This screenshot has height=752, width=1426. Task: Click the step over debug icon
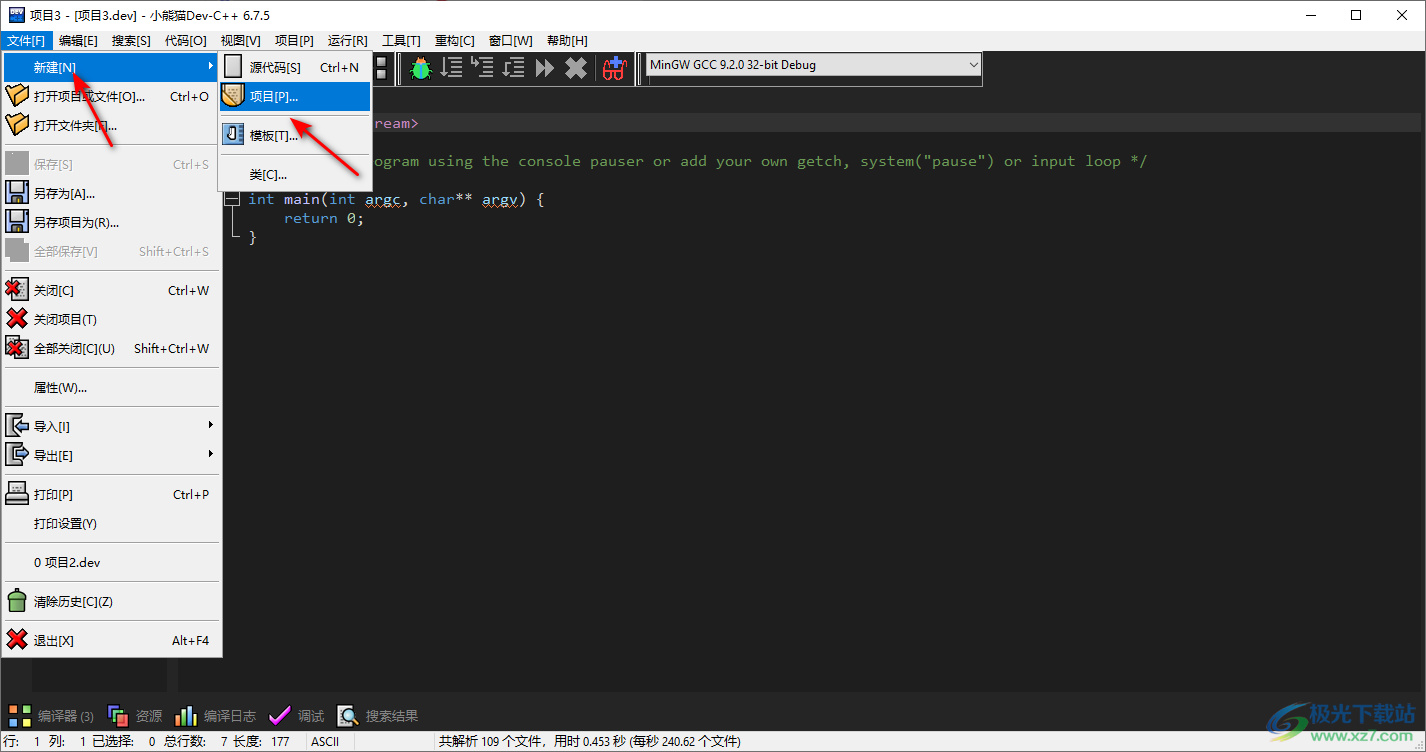(452, 68)
